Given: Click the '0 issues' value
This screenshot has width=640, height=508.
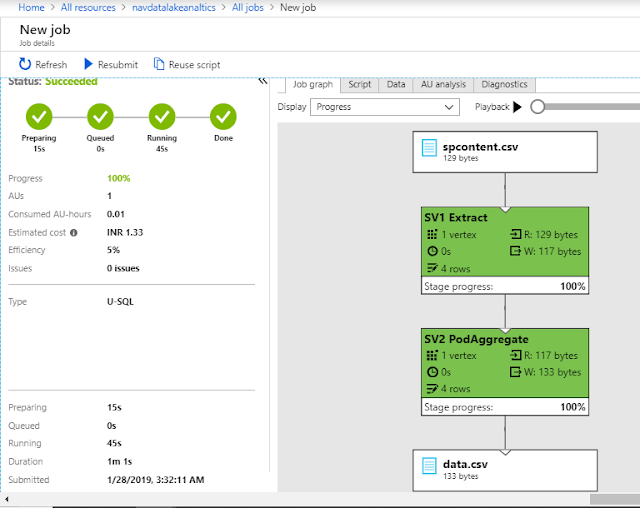Looking at the screenshot, I should point(123,268).
